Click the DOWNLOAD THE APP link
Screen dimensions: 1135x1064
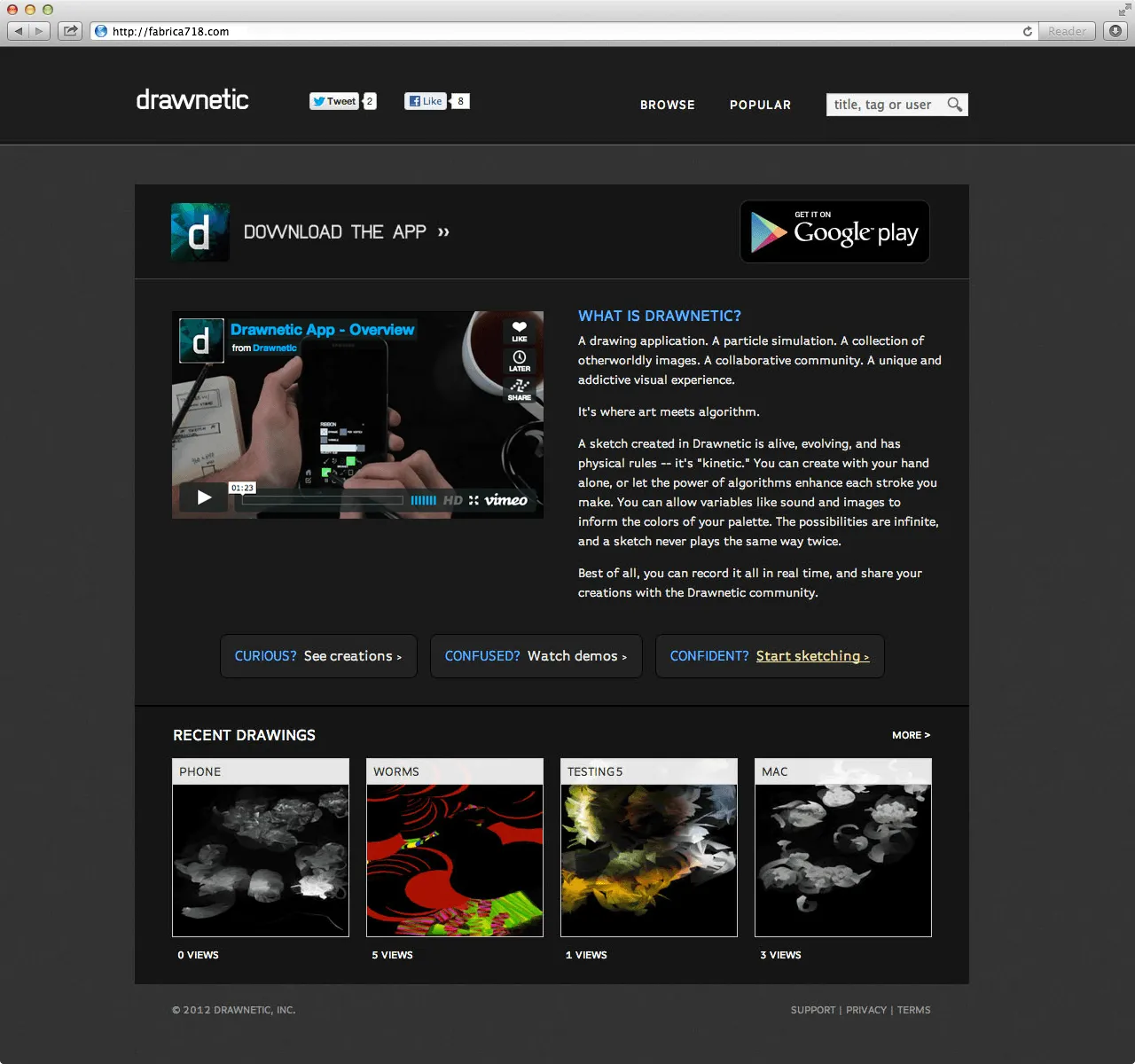pos(347,232)
